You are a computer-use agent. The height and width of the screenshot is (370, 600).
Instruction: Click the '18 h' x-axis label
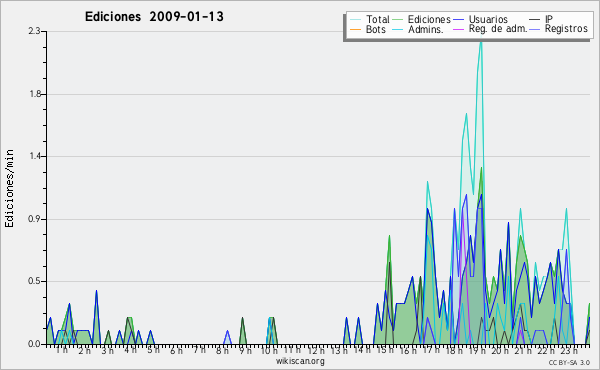(454, 350)
